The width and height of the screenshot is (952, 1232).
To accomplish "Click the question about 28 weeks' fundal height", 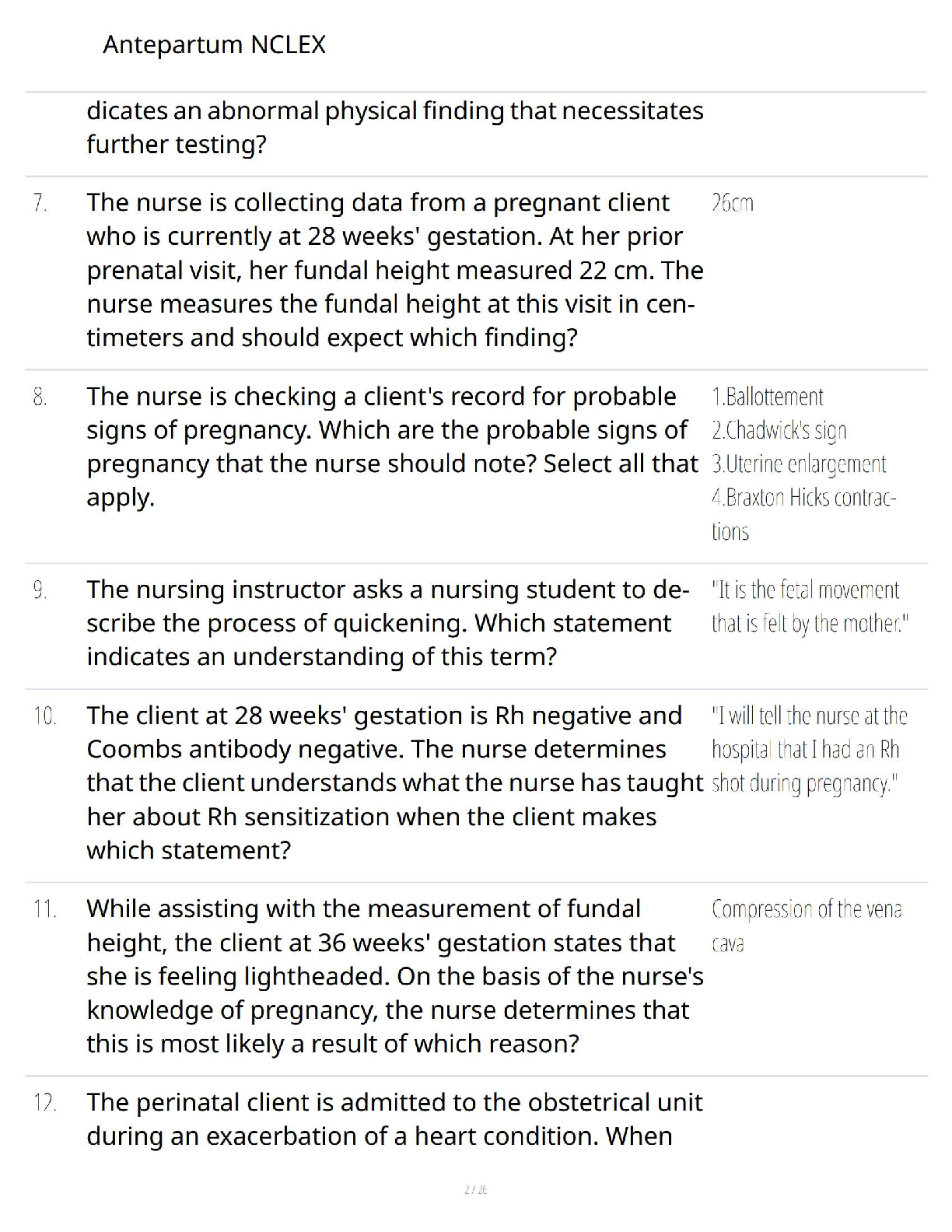I will 394,270.
